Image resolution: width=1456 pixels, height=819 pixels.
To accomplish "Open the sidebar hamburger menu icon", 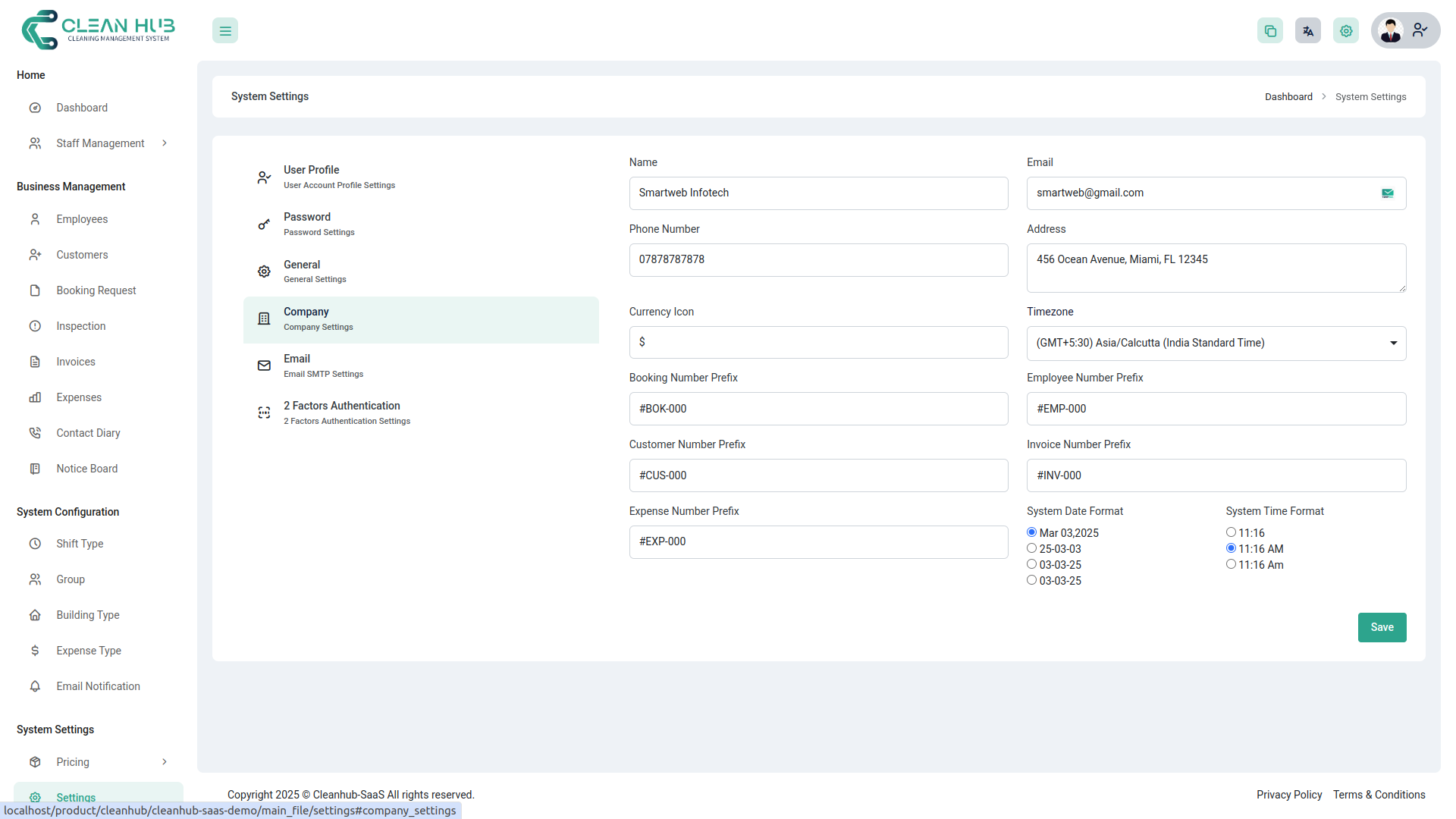I will point(224,30).
